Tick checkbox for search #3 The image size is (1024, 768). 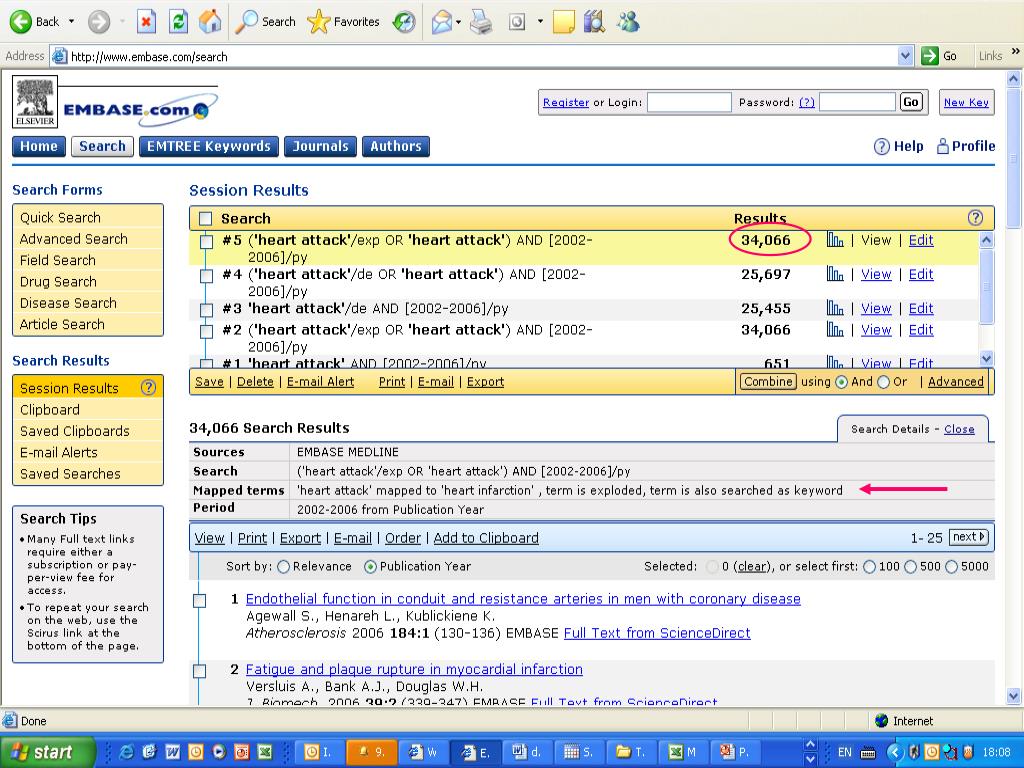206,310
